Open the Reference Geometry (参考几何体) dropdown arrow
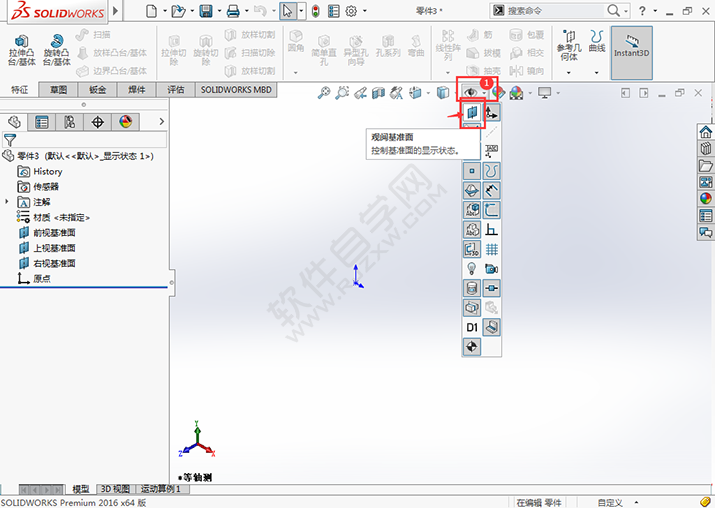 point(568,72)
